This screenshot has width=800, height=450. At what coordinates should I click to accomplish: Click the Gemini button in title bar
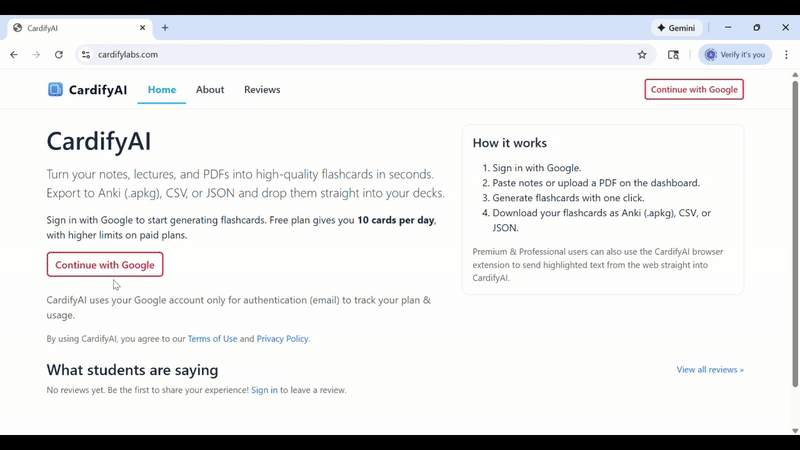click(x=677, y=28)
